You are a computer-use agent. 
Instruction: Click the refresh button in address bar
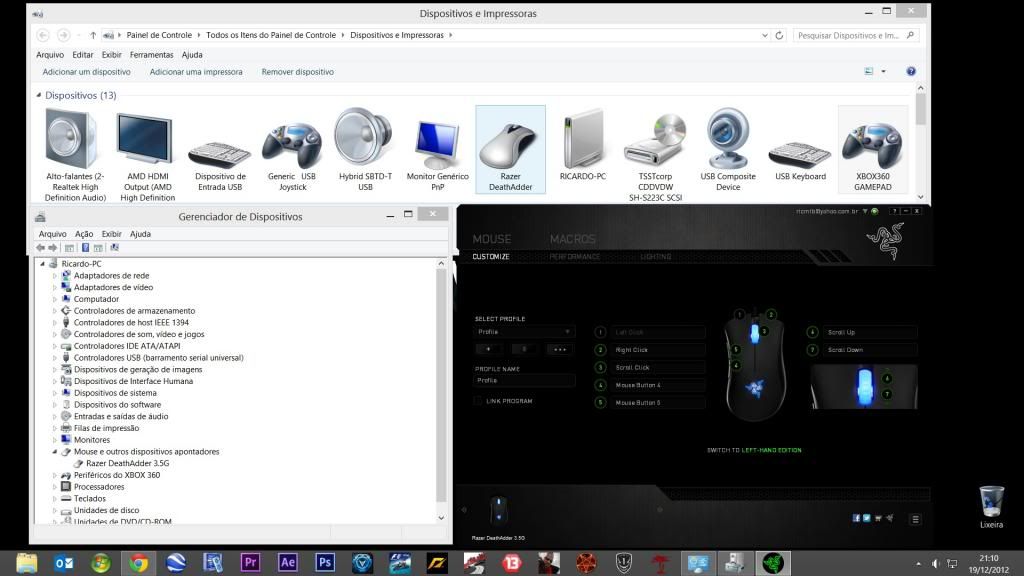(x=779, y=35)
